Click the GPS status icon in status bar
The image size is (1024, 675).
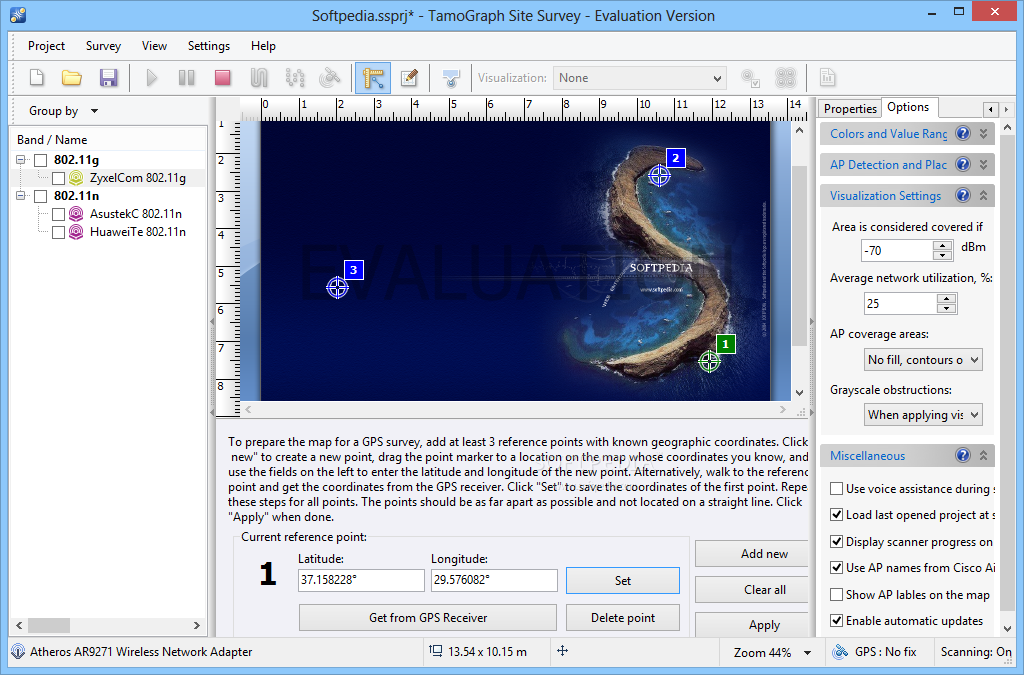840,651
